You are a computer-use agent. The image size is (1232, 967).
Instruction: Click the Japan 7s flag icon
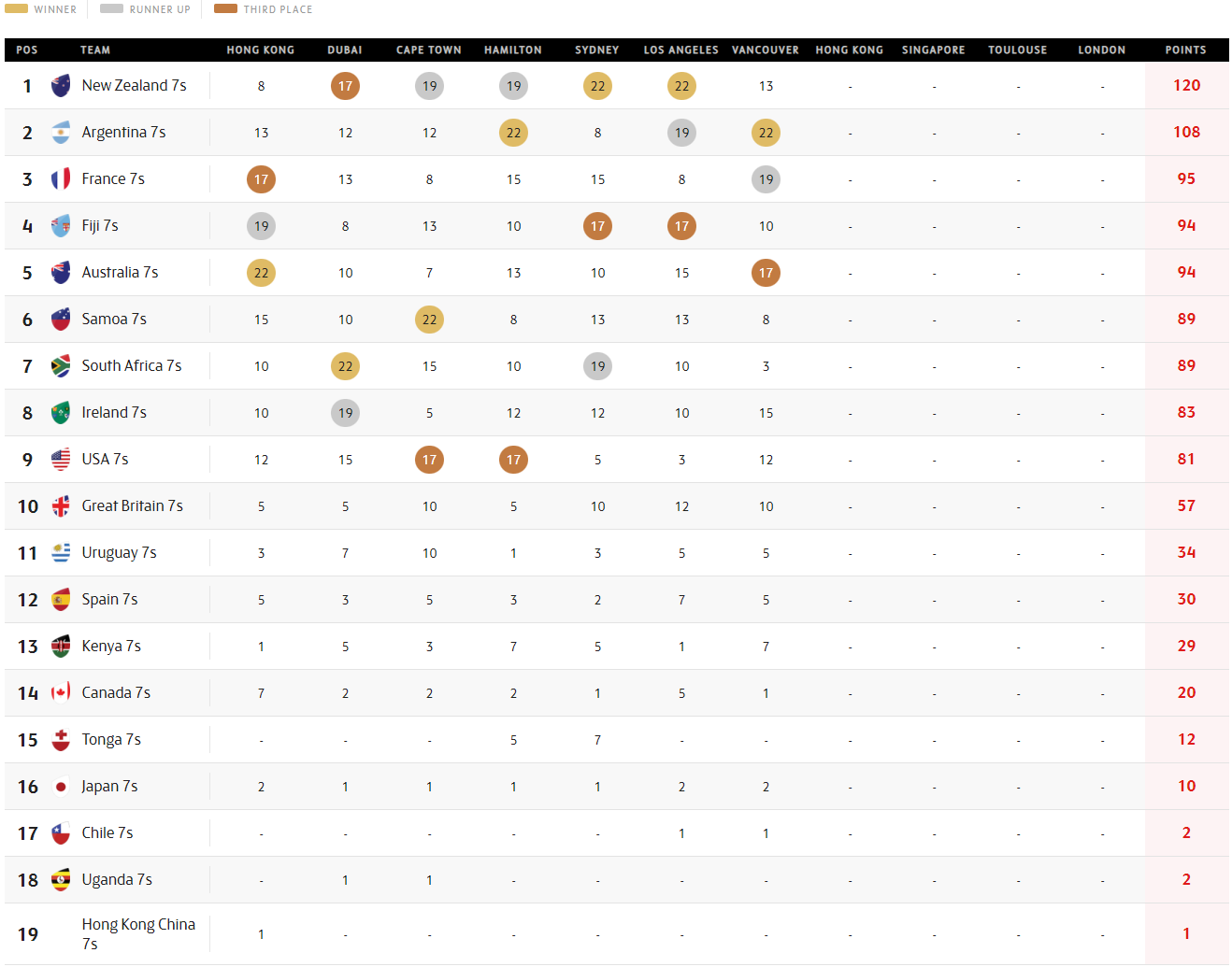[61, 787]
